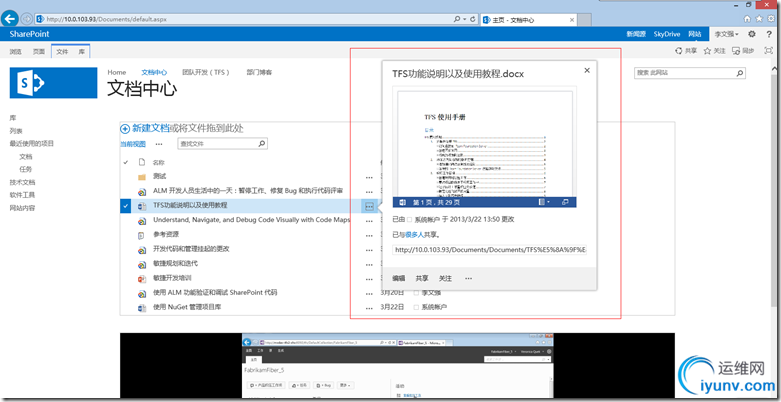The width and height of the screenshot is (781, 402).
Task: Open ellipsis menu for 使用 NuGet 管理项目库
Action: (x=369, y=308)
